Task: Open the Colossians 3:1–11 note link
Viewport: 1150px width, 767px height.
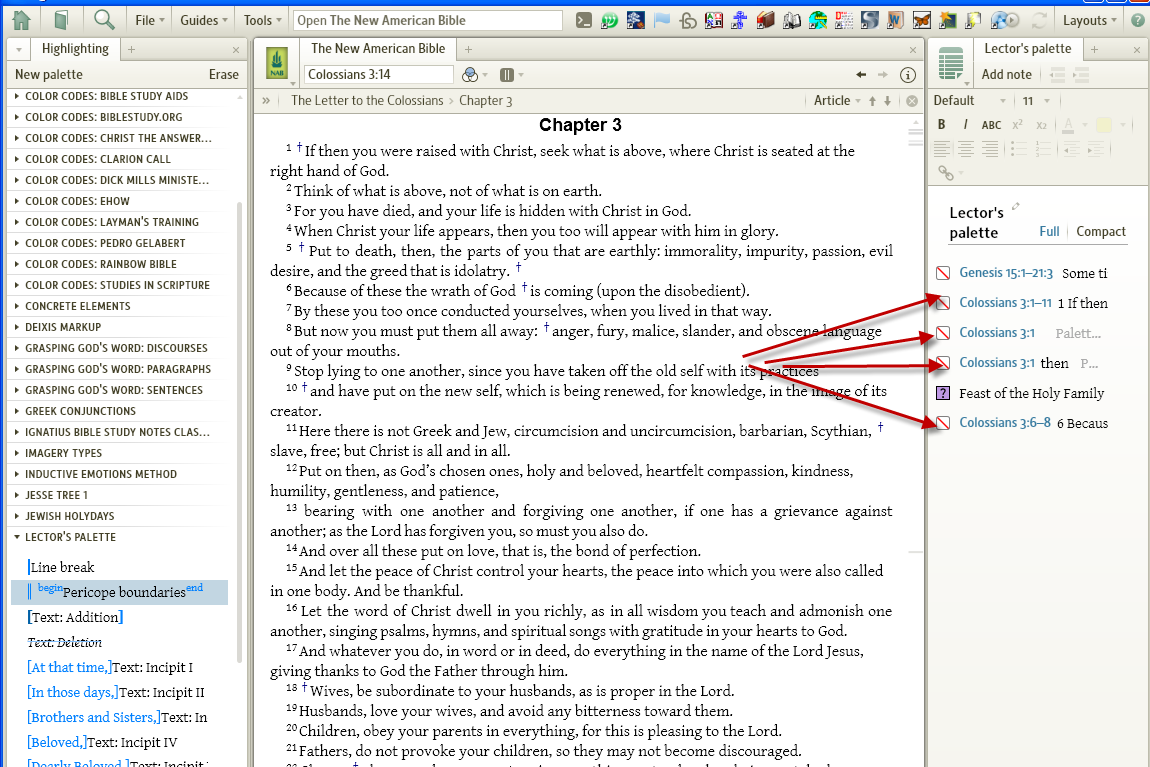Action: [x=1006, y=303]
